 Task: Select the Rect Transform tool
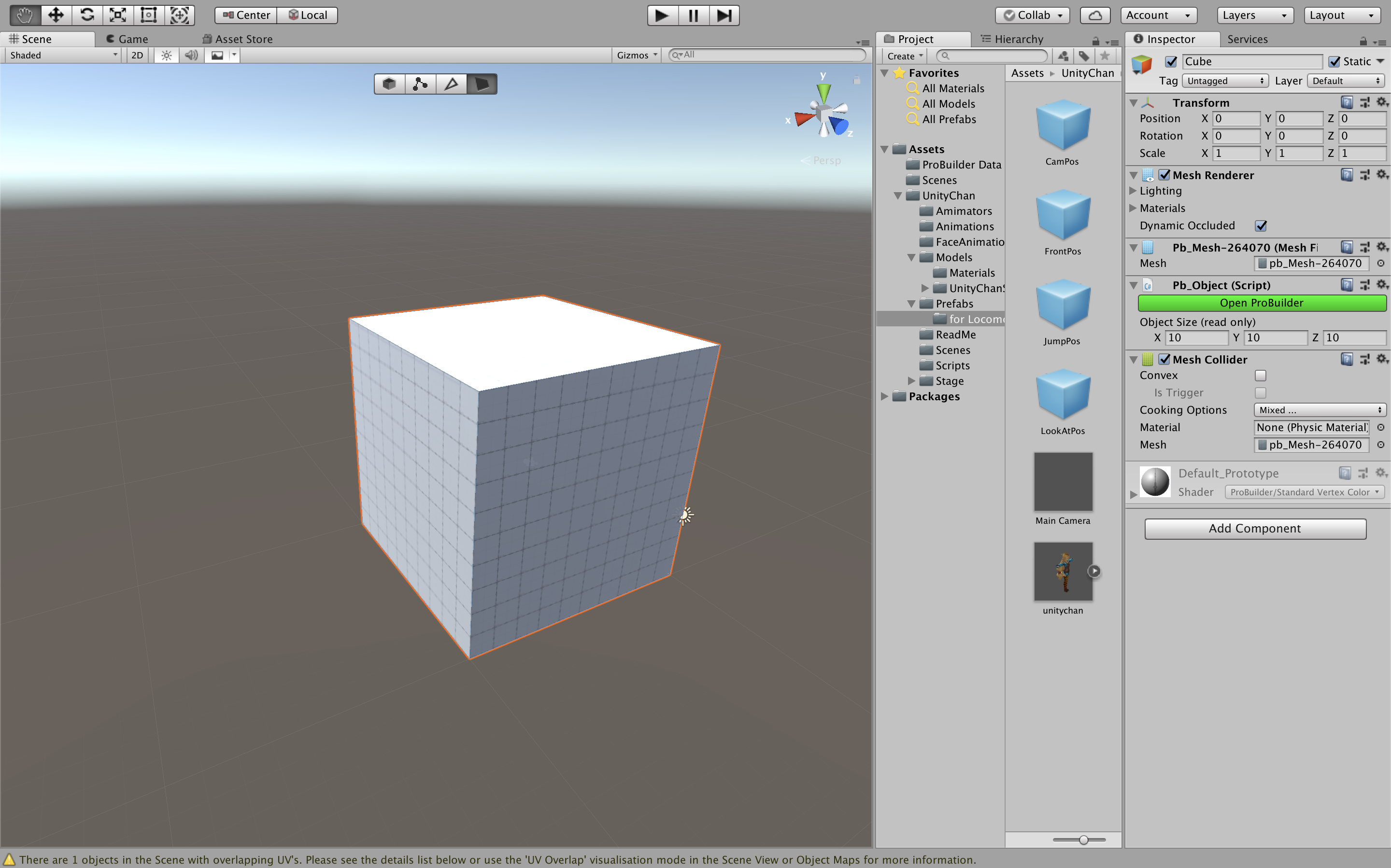[x=149, y=15]
